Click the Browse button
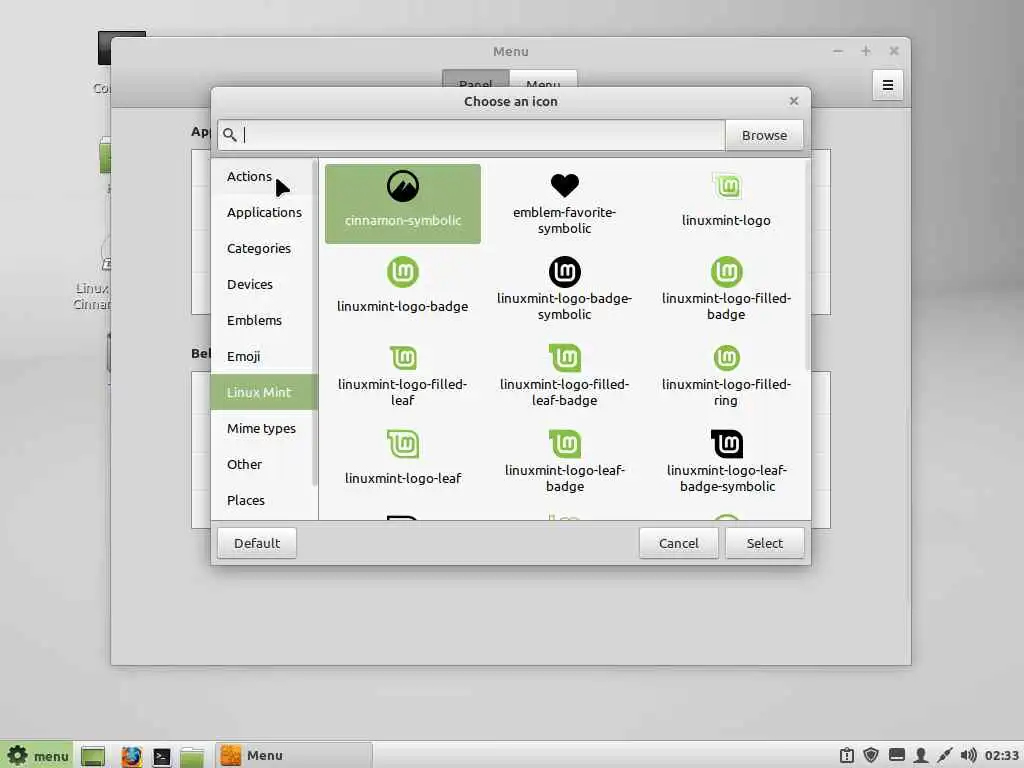The width and height of the screenshot is (1024, 768). 764,135
